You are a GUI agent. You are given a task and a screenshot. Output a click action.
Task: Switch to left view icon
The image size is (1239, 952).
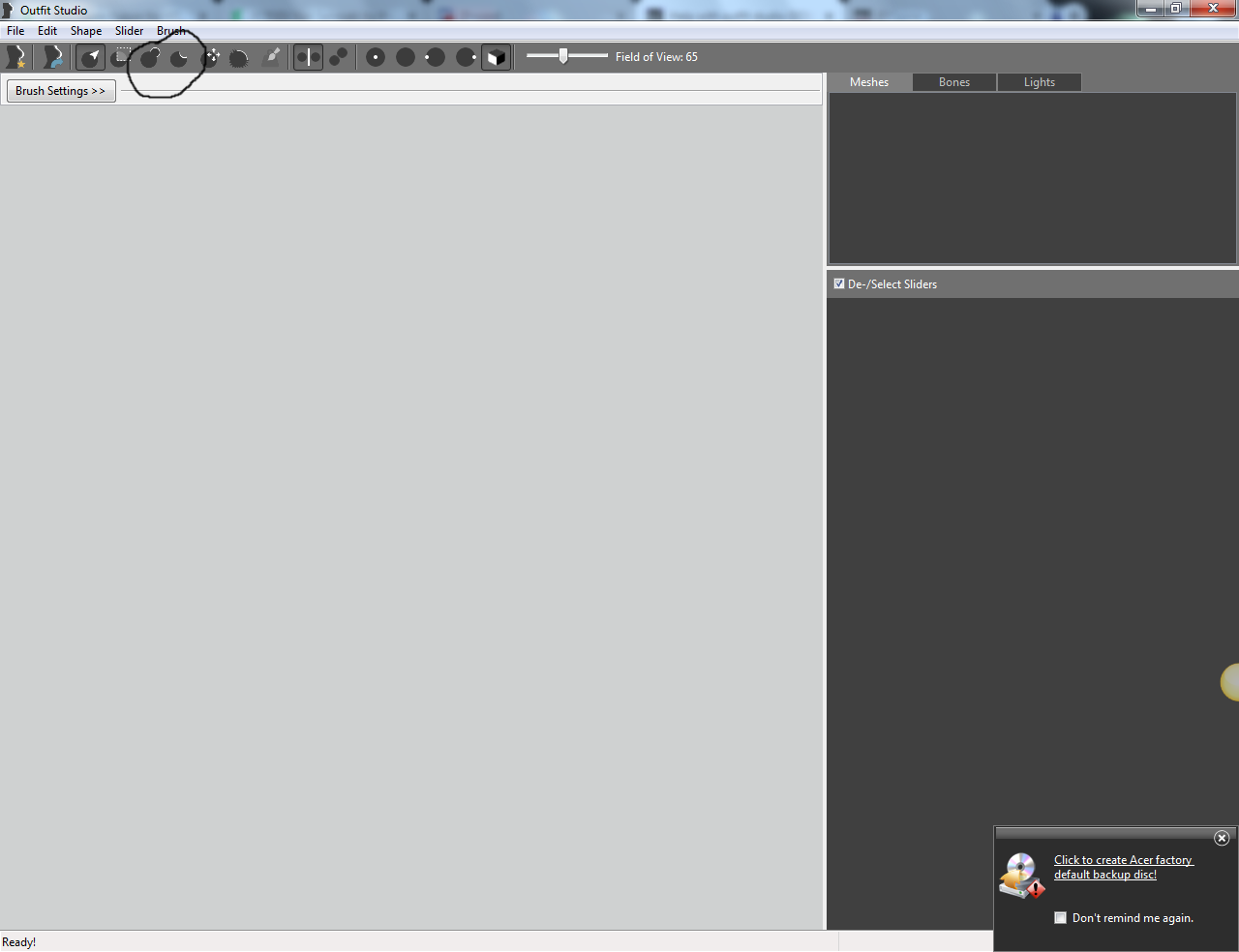tap(436, 57)
